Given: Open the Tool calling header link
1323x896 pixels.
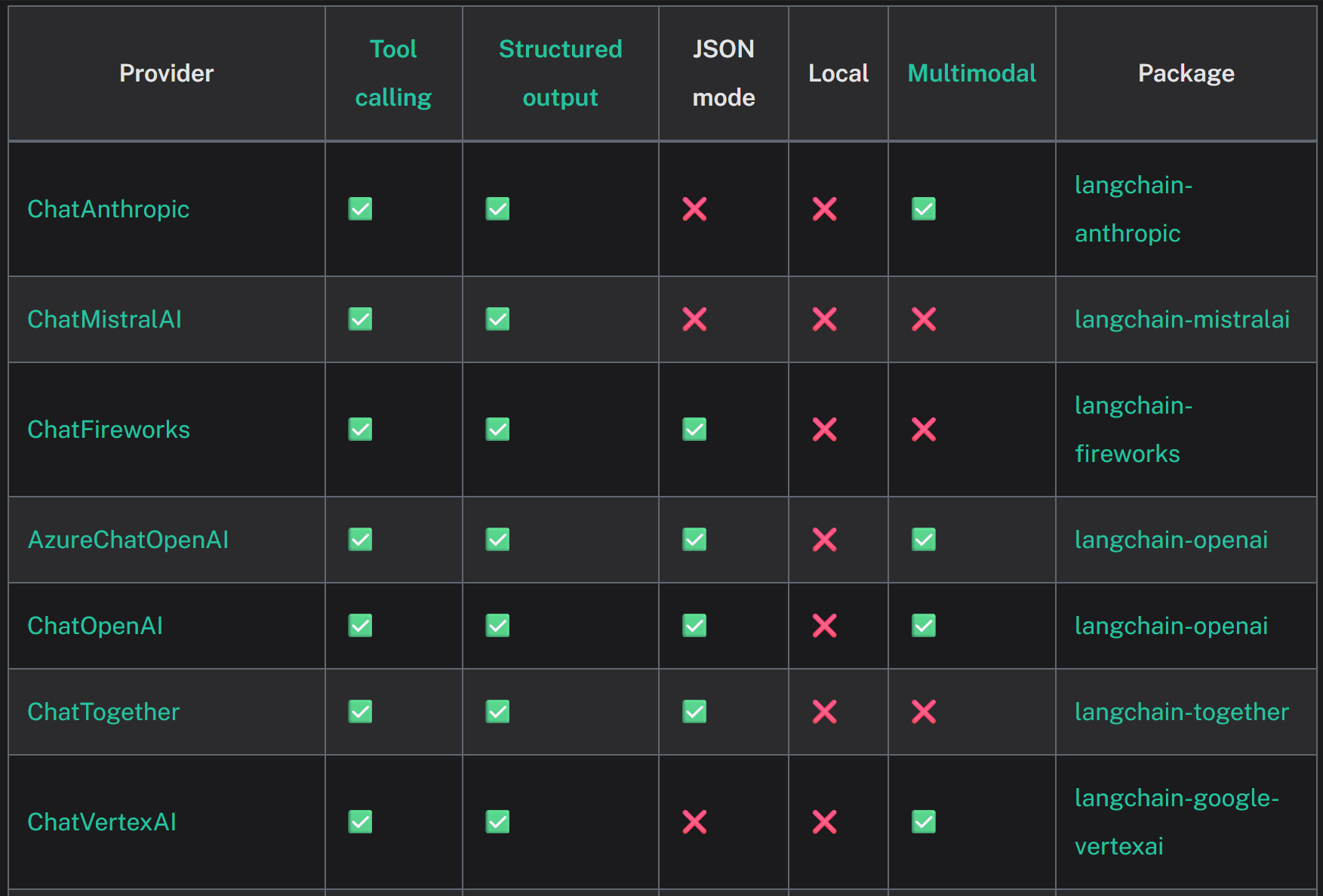Looking at the screenshot, I should tap(393, 73).
